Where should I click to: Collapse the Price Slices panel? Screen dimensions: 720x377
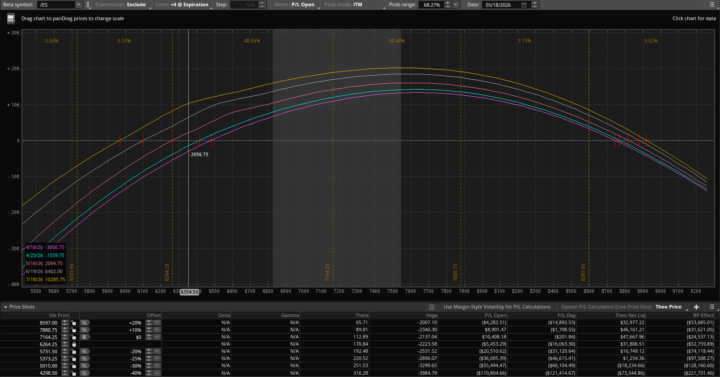point(6,307)
